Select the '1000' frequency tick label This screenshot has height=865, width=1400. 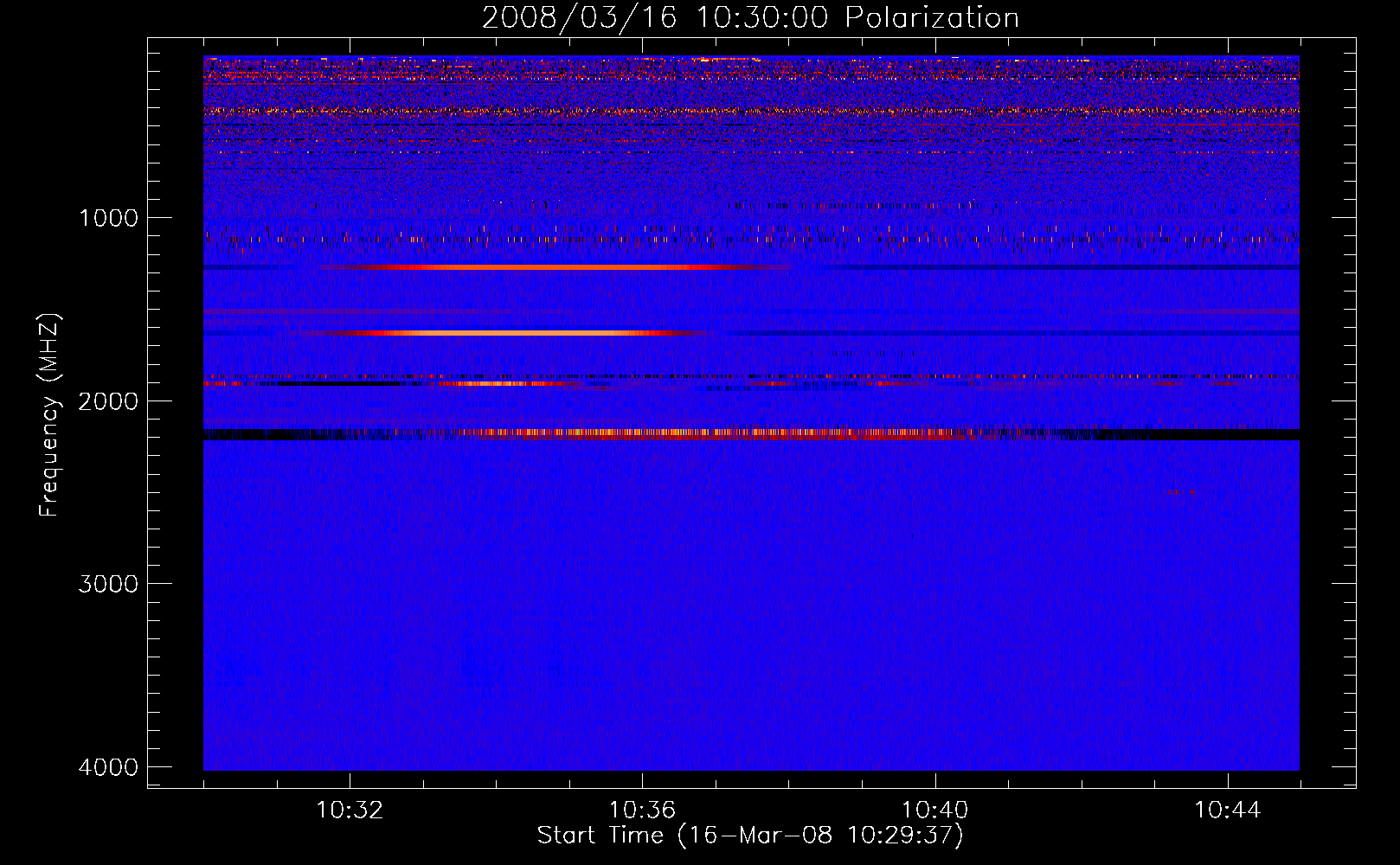pos(108,217)
